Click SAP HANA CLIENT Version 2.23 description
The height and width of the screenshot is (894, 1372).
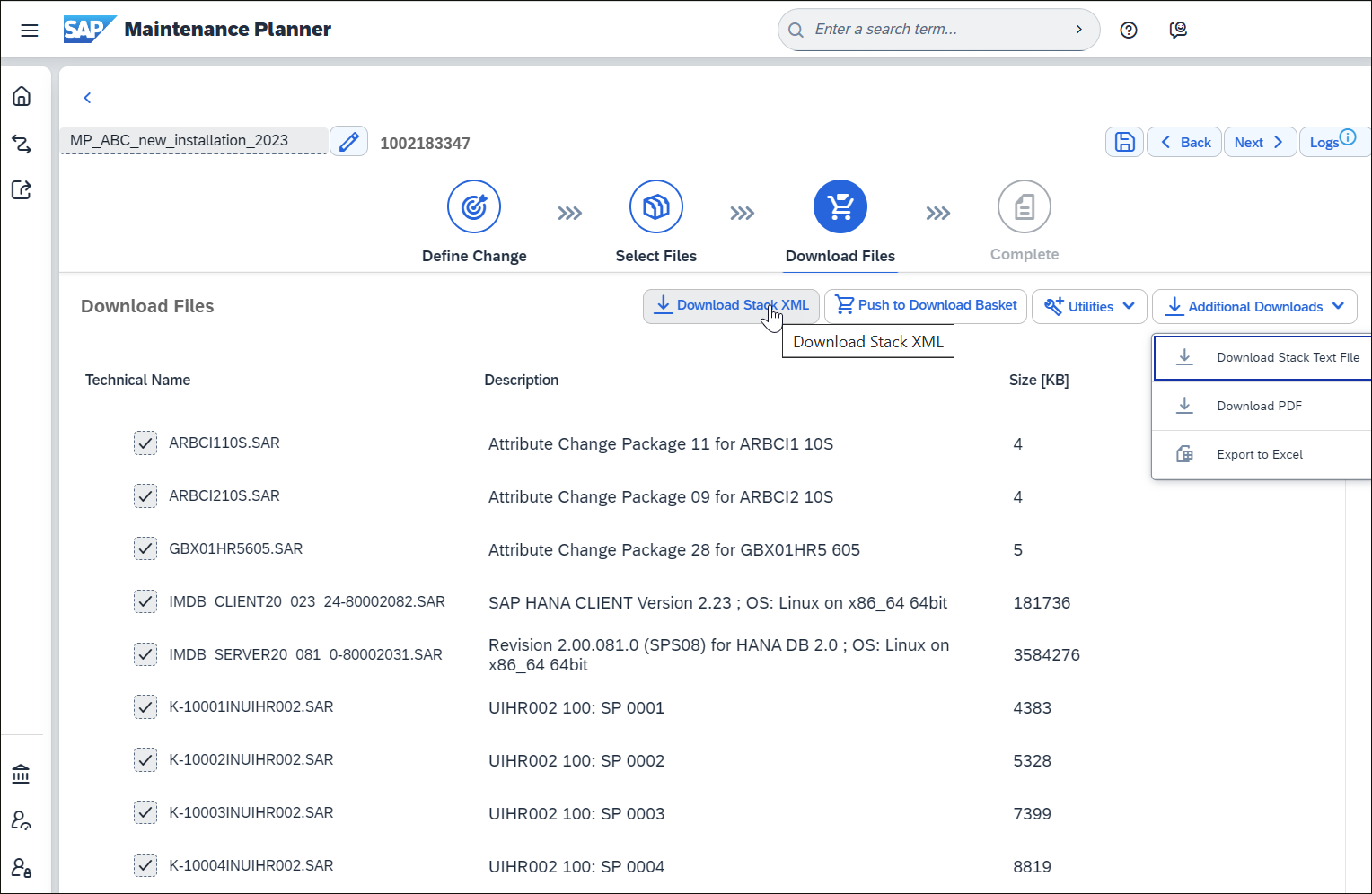(x=717, y=603)
